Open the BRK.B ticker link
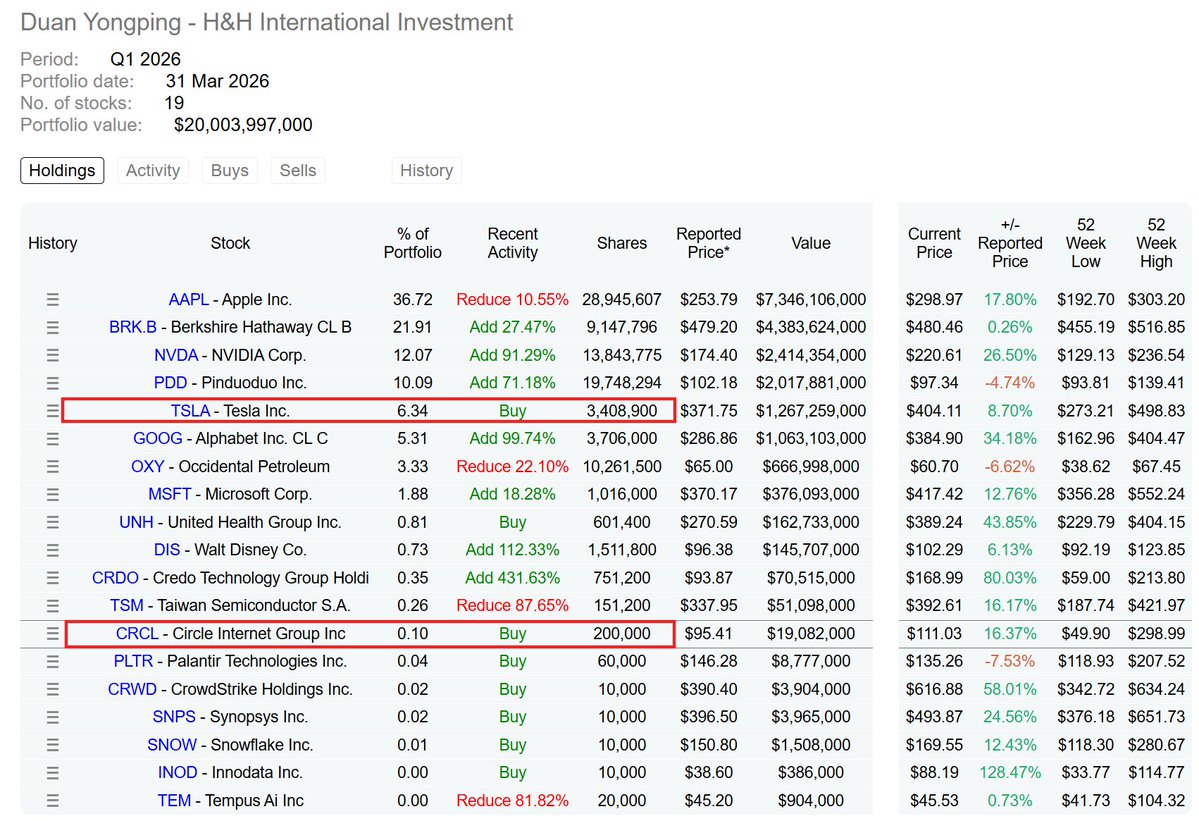1199x821 pixels. click(133, 327)
